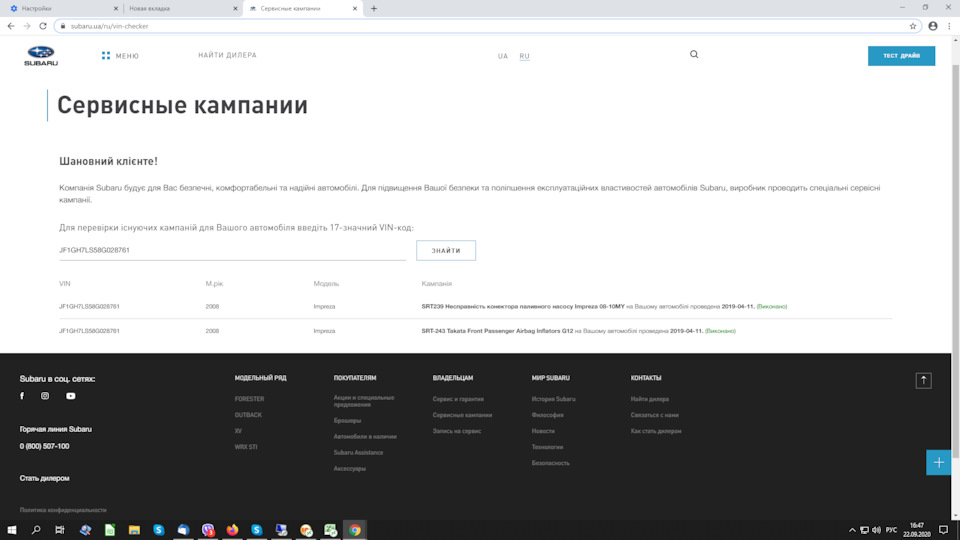960x540 pixels.
Task: Open Философия footer link
Action: coord(547,415)
